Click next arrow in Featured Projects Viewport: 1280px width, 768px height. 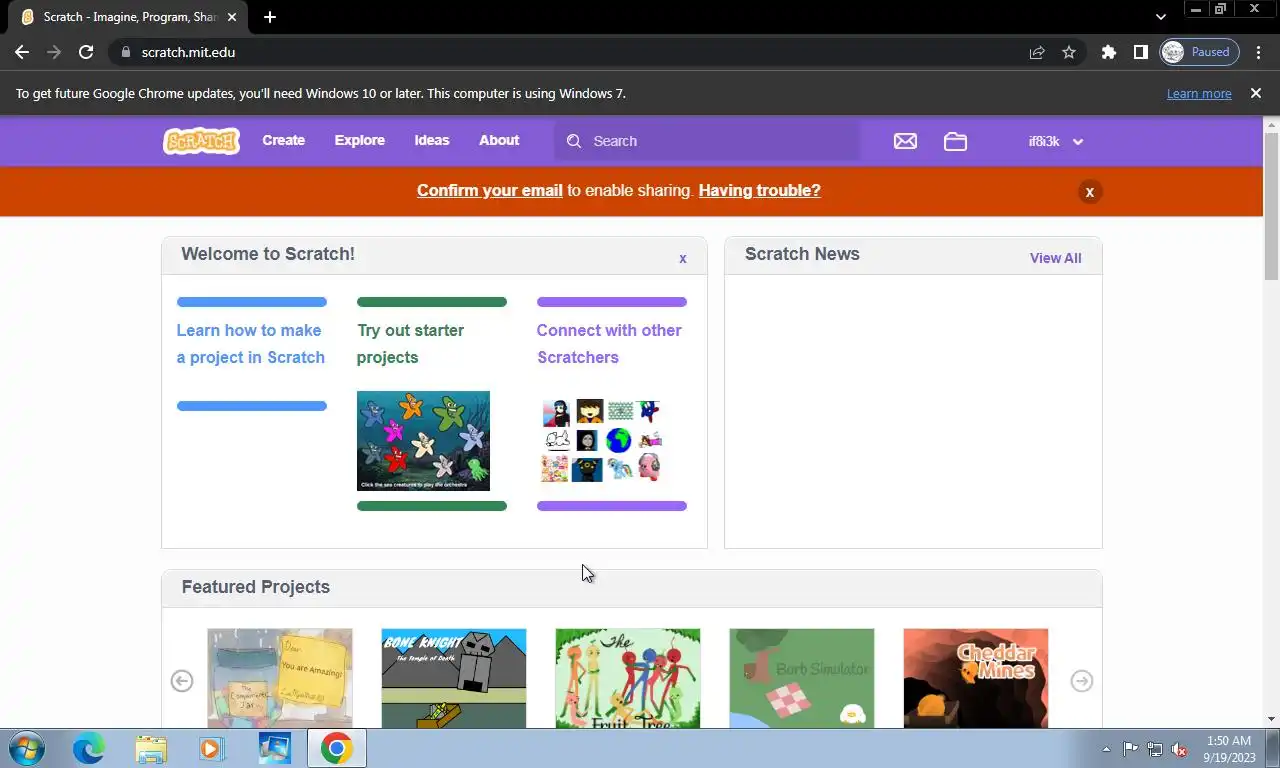pos(1082,681)
